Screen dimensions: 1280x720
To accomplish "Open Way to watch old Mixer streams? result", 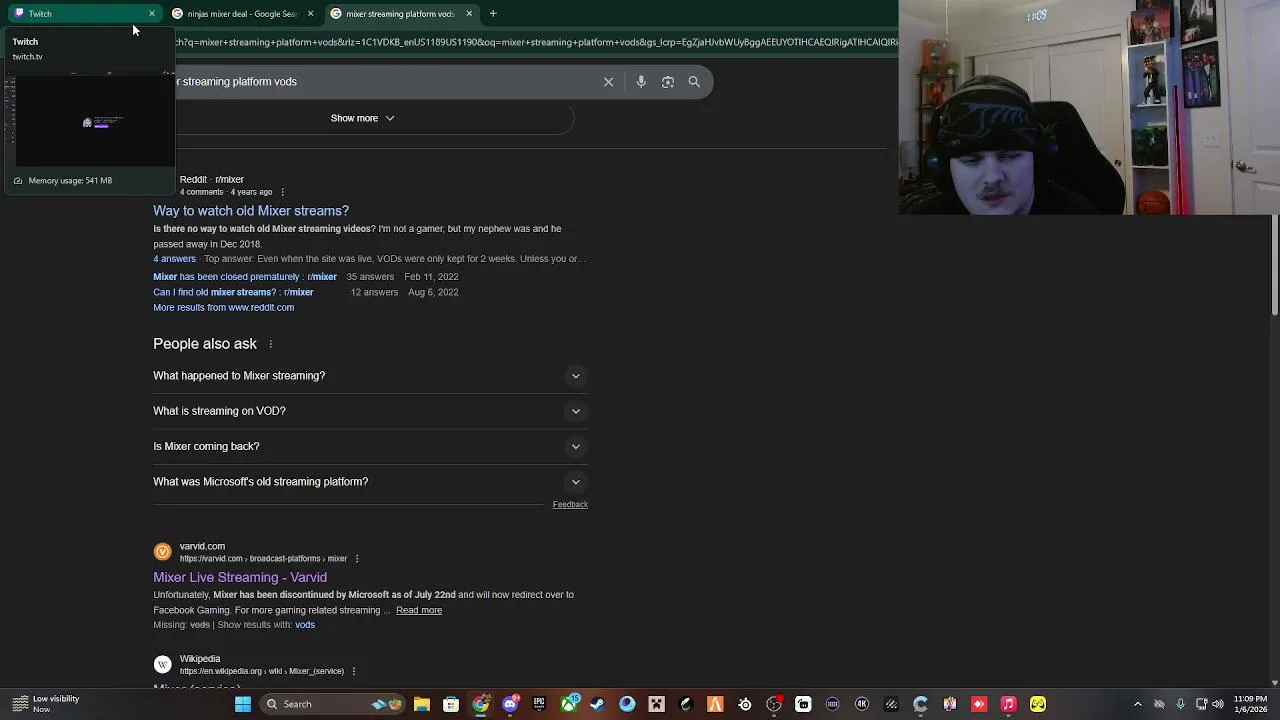I will (251, 211).
